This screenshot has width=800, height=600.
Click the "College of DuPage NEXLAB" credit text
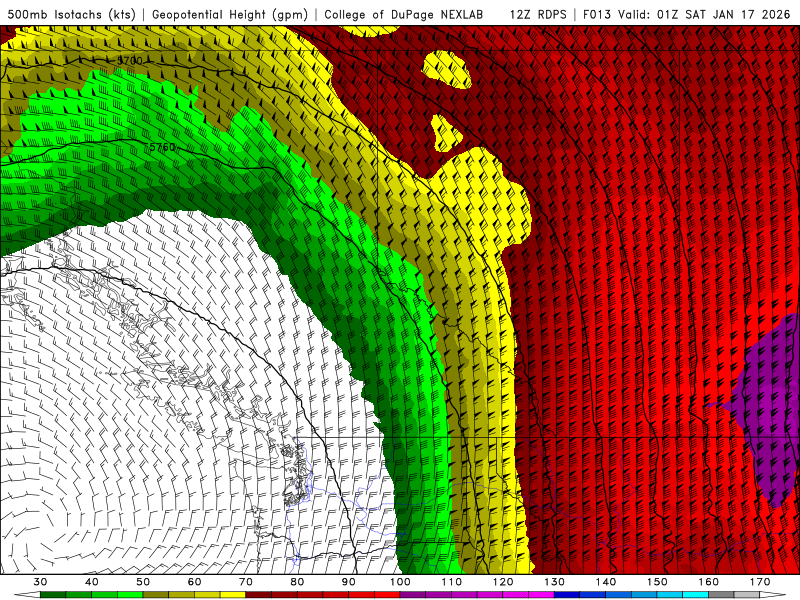(404, 14)
